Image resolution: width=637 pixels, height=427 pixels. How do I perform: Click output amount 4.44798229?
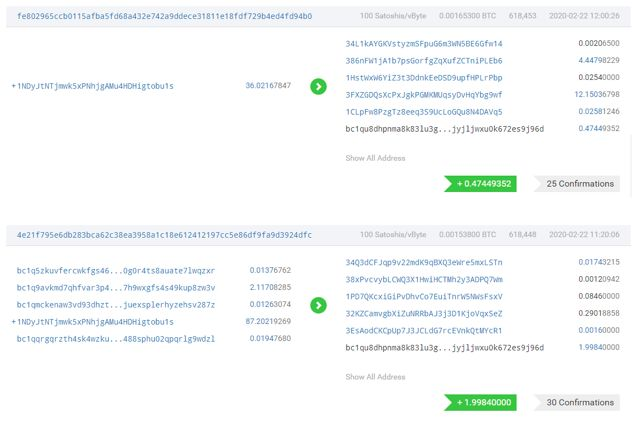pyautogui.click(x=599, y=60)
